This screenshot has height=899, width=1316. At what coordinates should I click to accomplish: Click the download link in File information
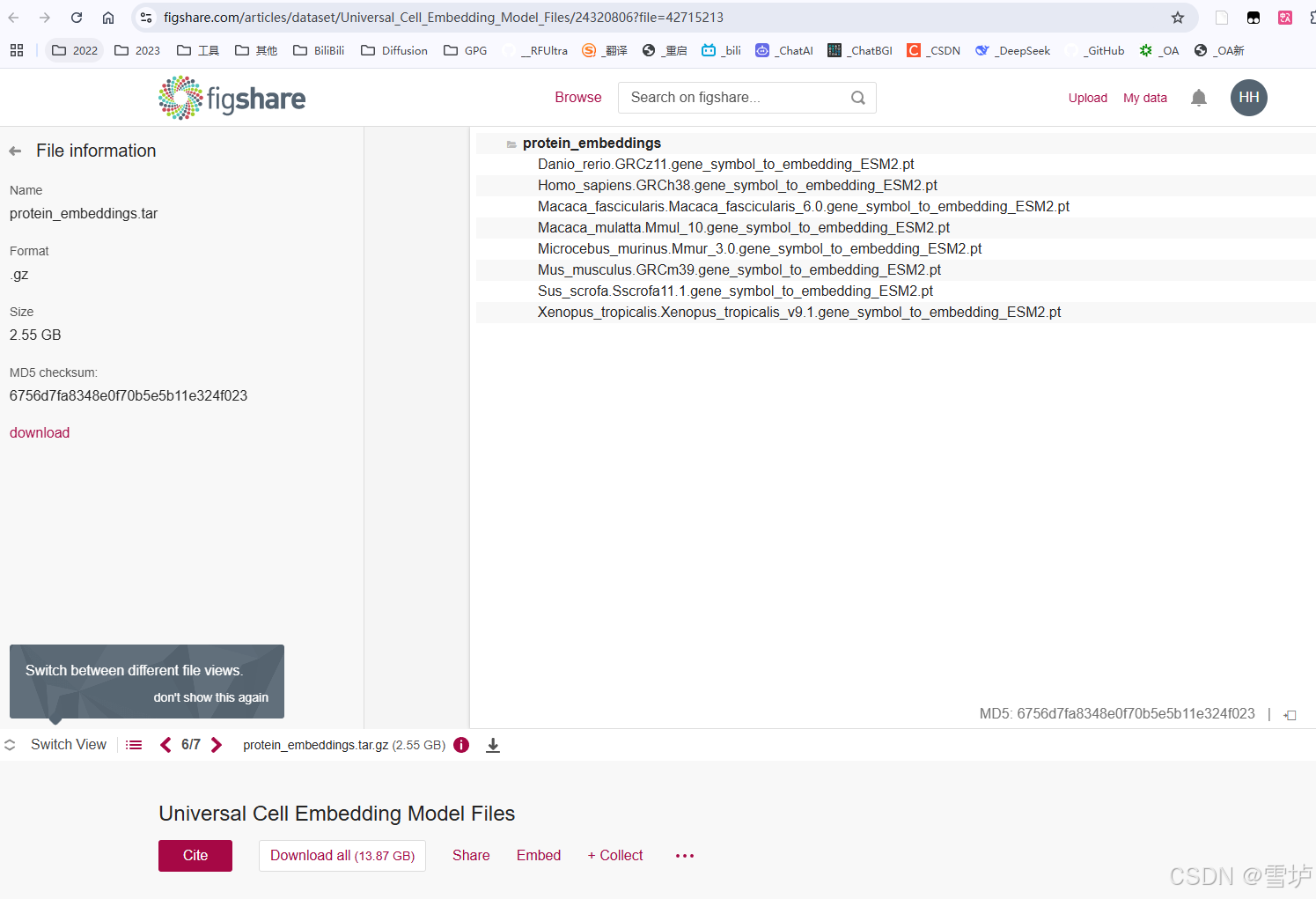[40, 432]
